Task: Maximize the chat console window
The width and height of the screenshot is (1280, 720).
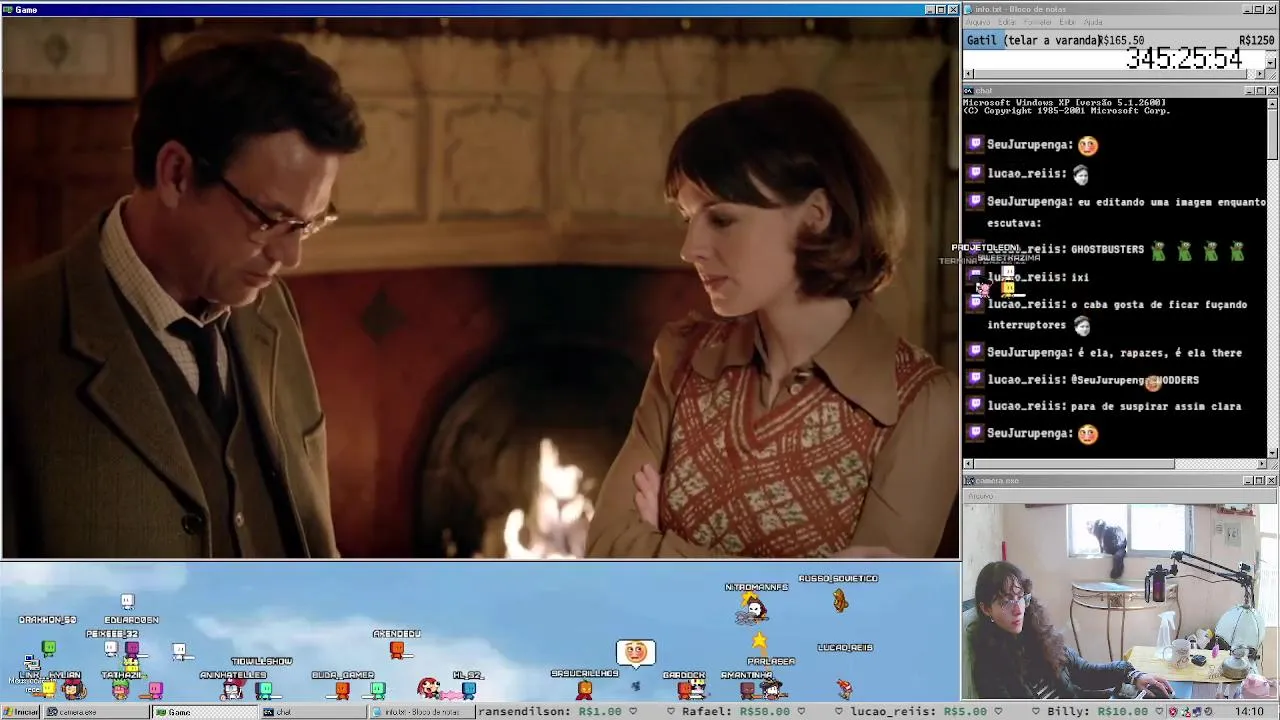Action: coord(1260,90)
